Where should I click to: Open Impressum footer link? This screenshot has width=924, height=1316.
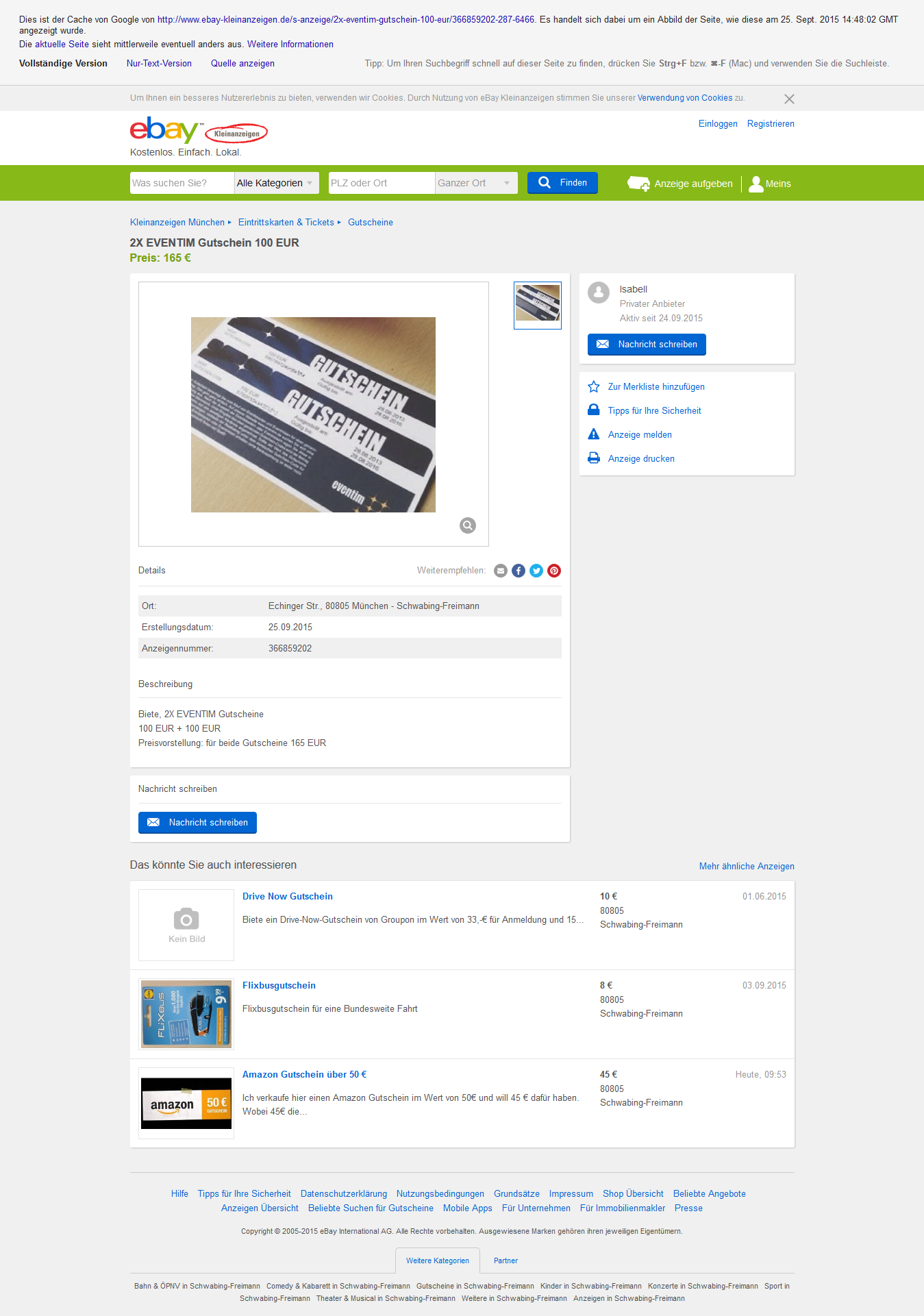pyautogui.click(x=571, y=1194)
